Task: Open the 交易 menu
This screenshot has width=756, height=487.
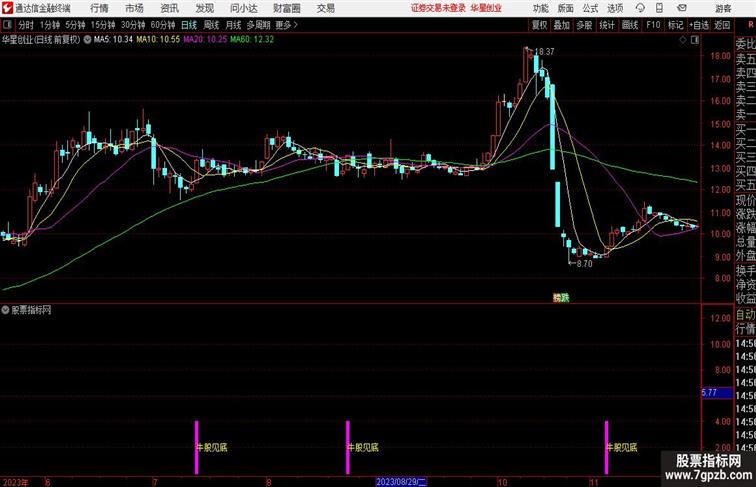Action: click(325, 8)
